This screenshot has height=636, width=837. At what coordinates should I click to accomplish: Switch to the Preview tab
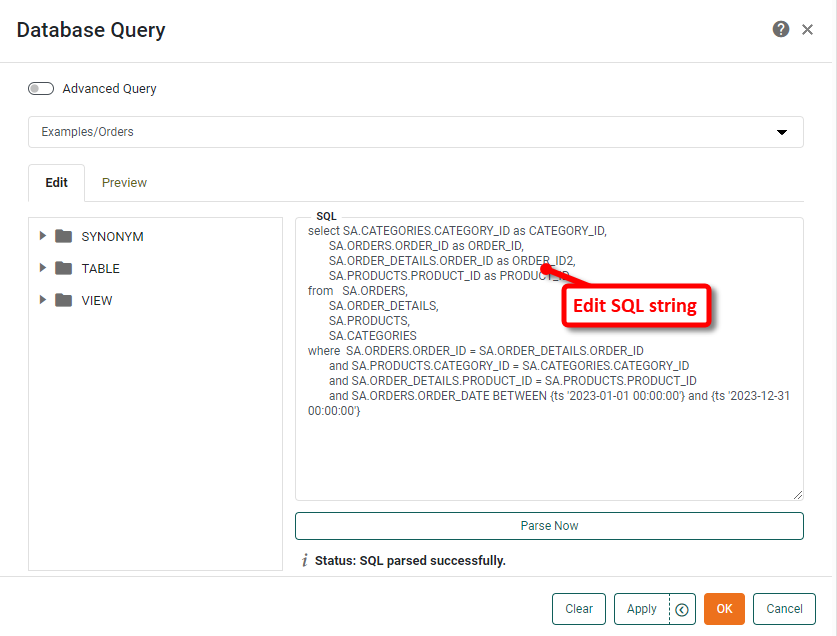(124, 182)
